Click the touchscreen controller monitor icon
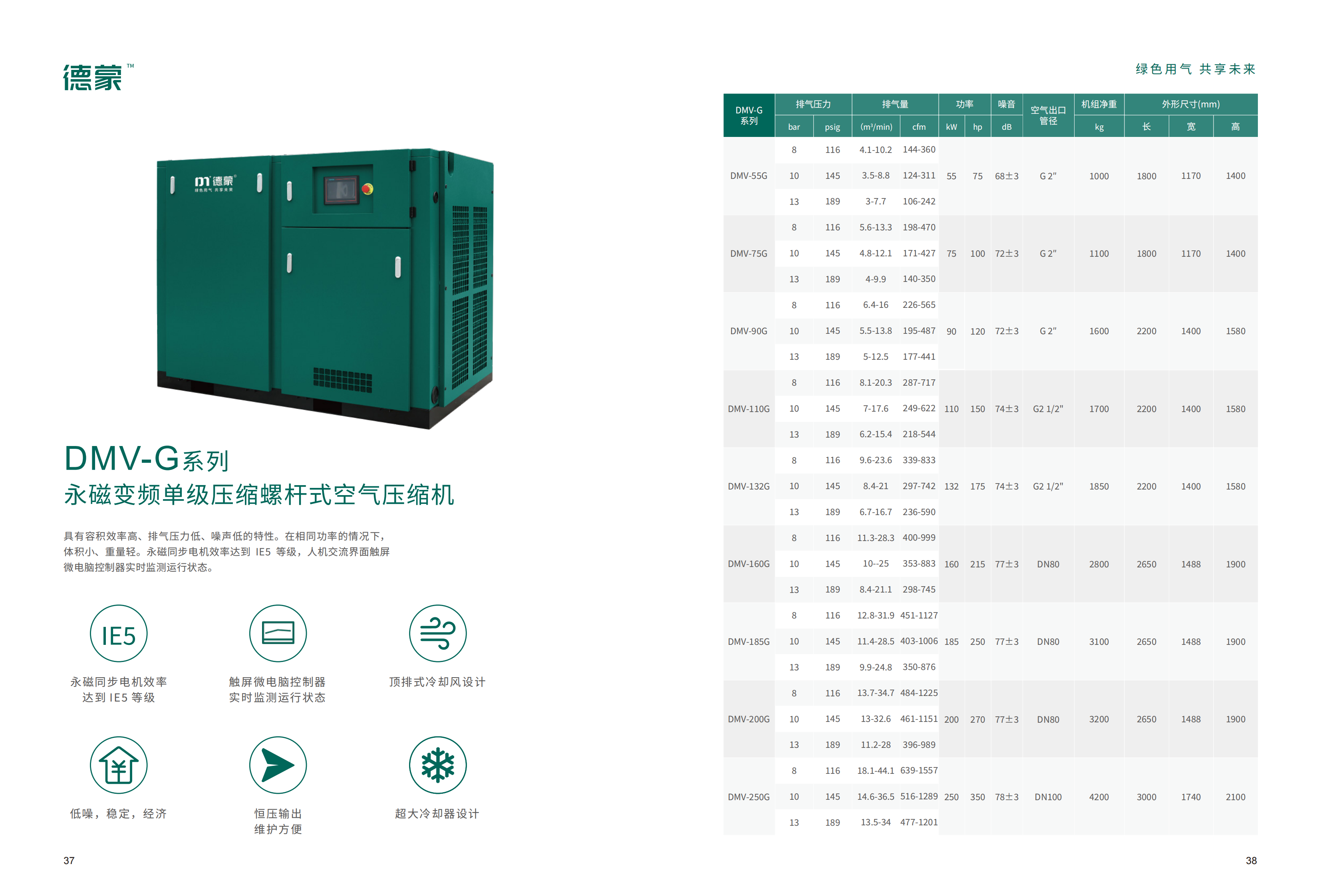Image resolution: width=1321 pixels, height=896 pixels. (x=277, y=633)
